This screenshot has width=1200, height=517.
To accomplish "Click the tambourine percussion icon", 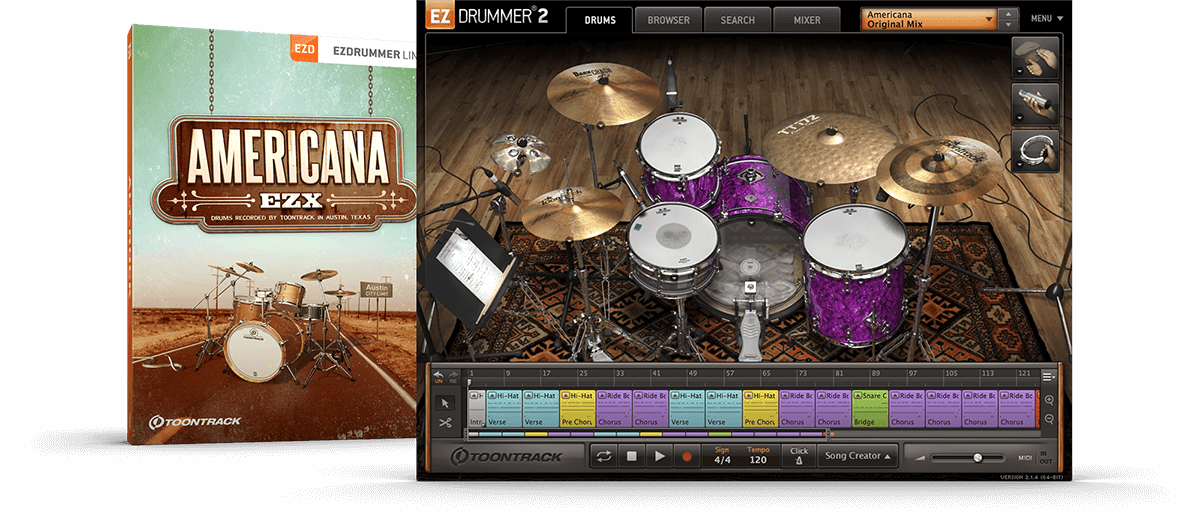I will click(x=1035, y=150).
